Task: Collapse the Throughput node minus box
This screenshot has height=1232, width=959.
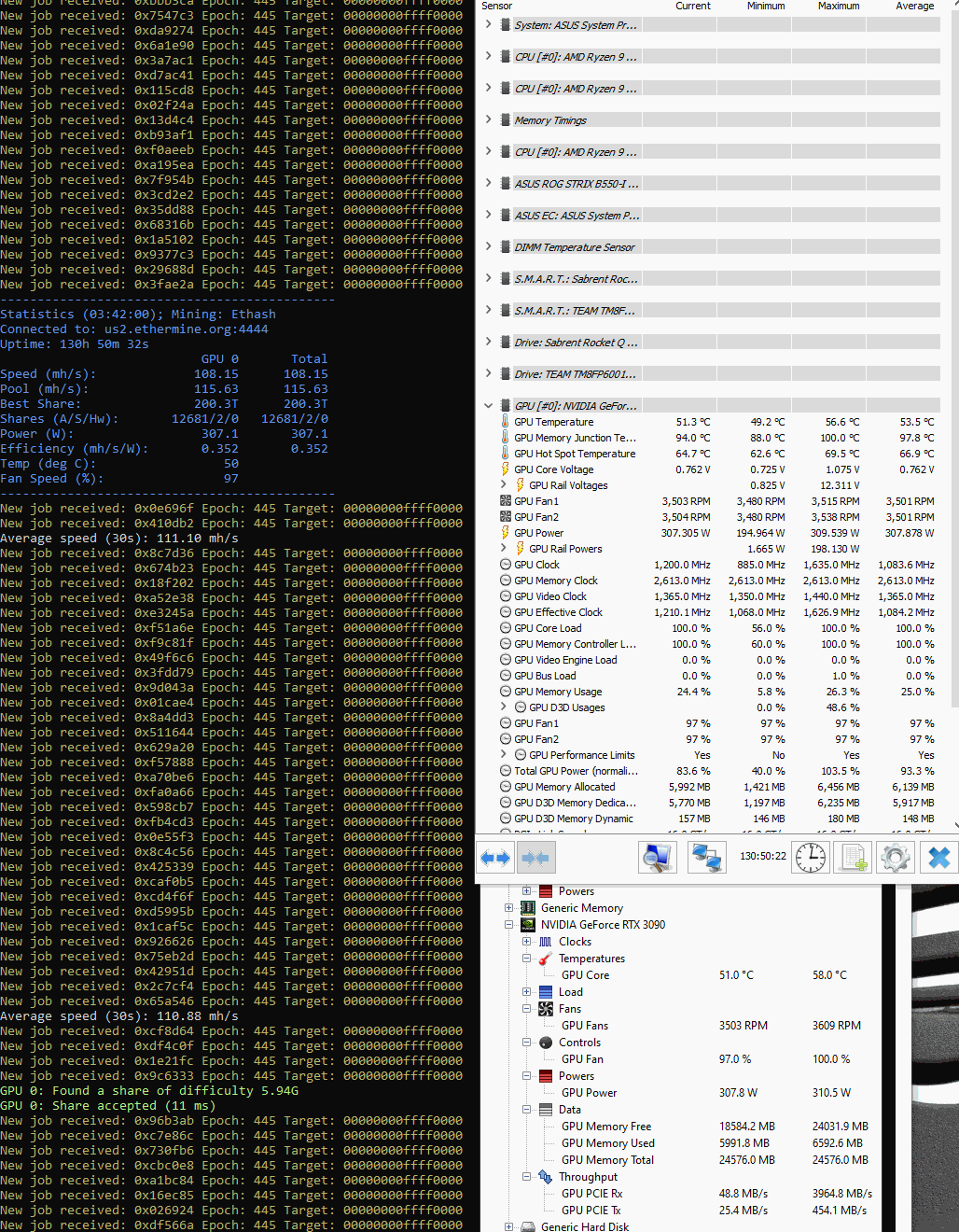Action: 527,1177
